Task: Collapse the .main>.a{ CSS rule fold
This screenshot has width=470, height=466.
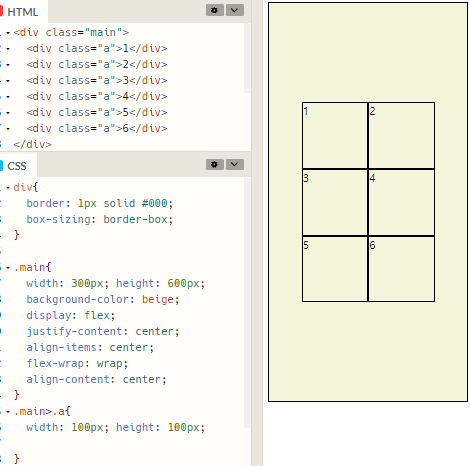Action: [8, 412]
